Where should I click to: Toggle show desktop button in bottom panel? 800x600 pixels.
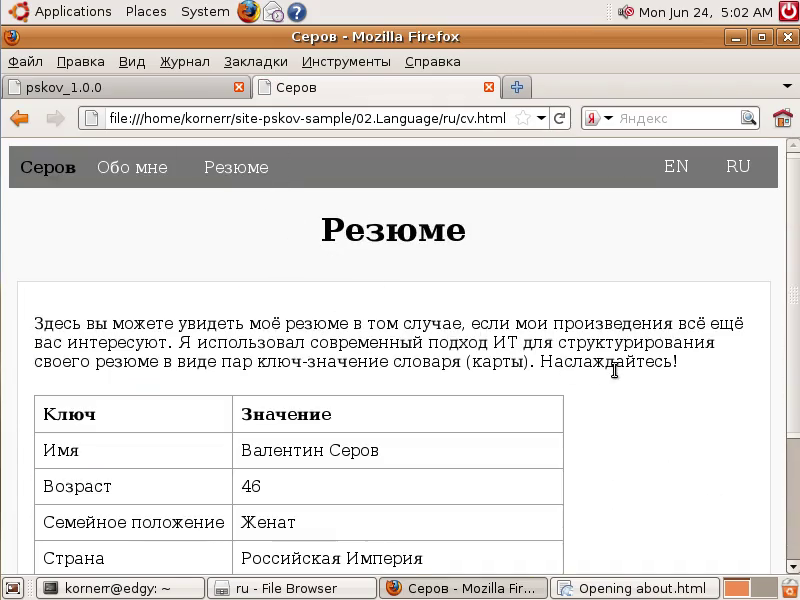(12, 588)
